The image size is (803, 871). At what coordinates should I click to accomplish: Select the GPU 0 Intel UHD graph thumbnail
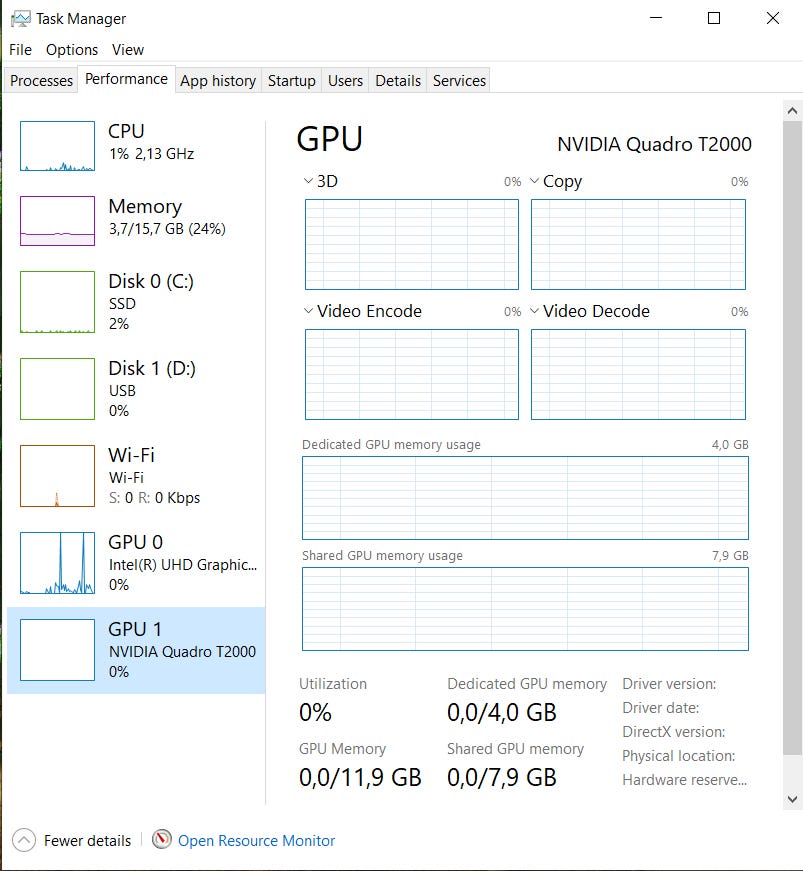(x=57, y=563)
